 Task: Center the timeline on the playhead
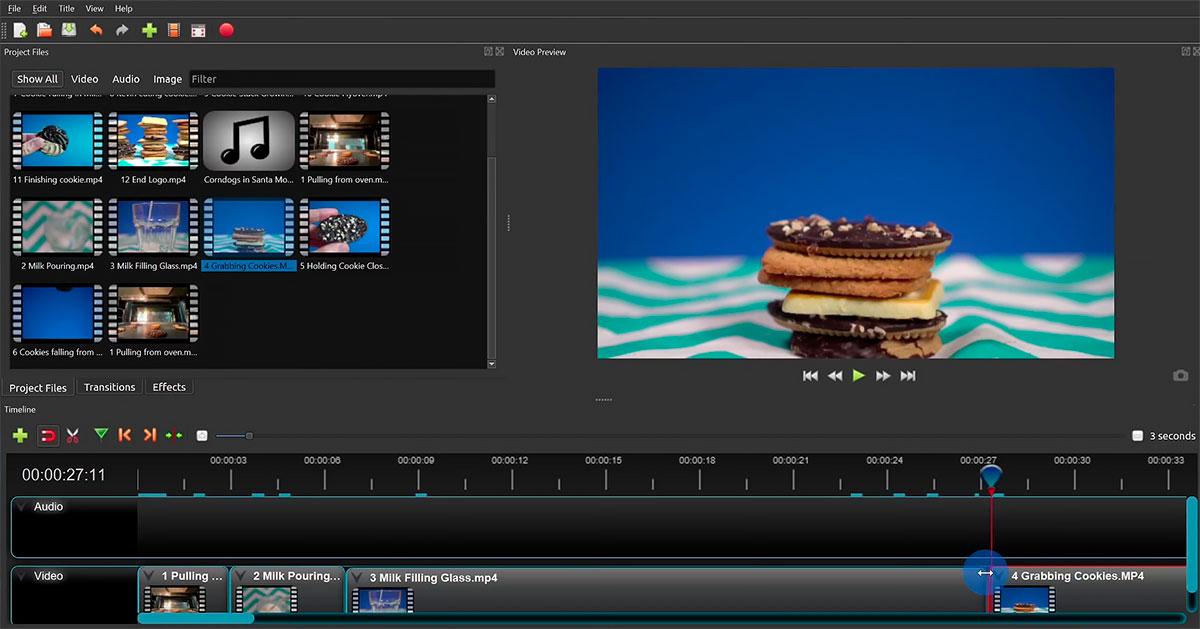pyautogui.click(x=174, y=435)
